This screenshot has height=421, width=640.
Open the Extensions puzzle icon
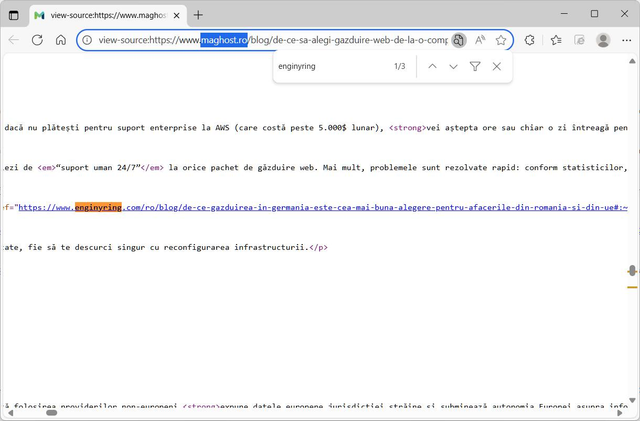click(529, 40)
